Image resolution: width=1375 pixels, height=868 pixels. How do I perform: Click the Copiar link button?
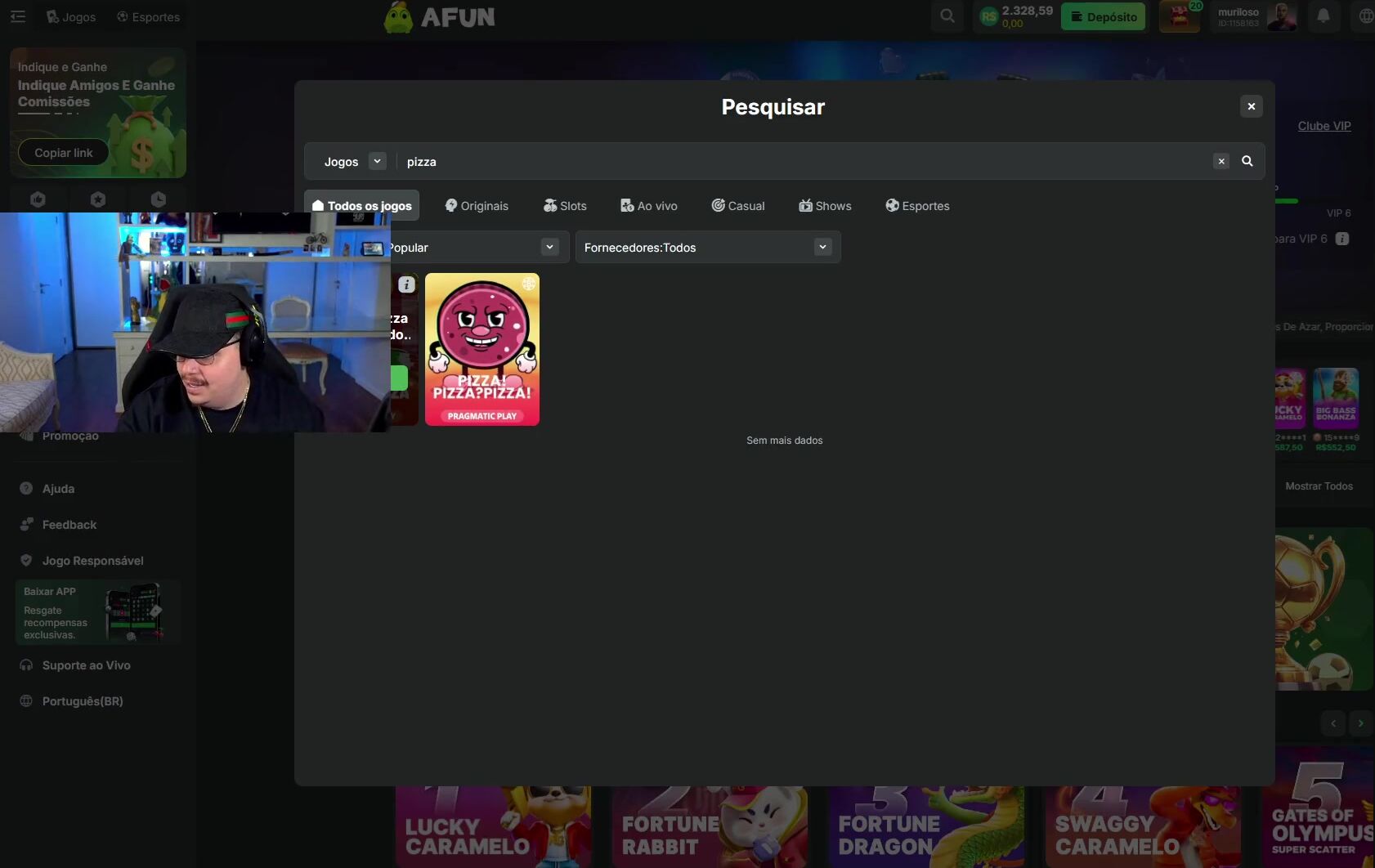(64, 152)
